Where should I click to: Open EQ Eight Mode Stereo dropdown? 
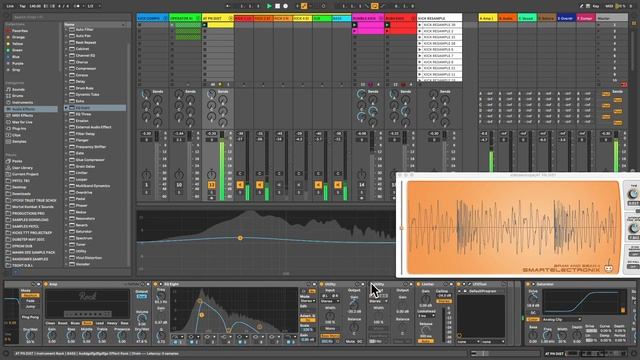(308, 301)
